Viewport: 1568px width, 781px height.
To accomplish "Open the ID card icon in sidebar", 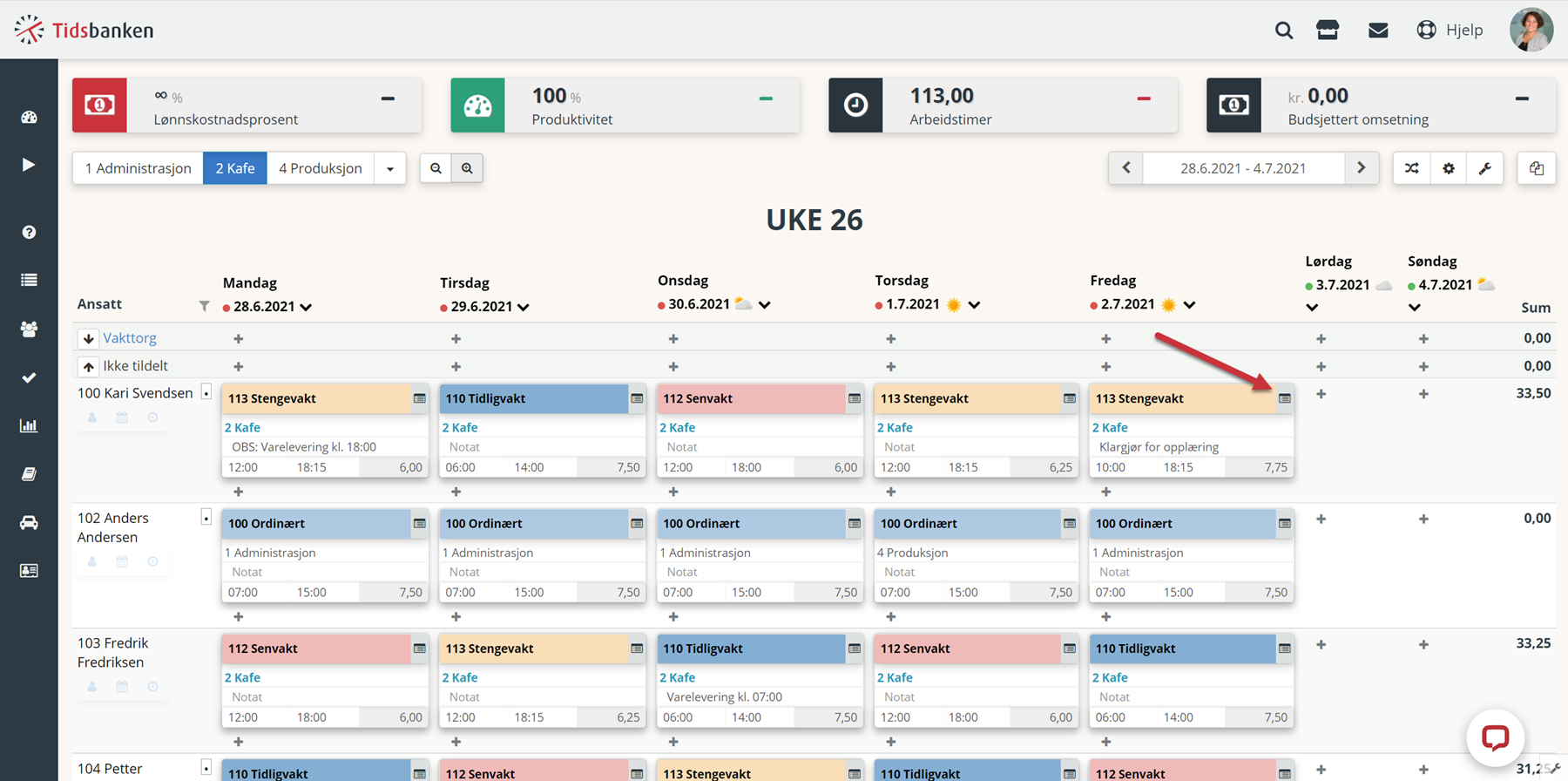I will 29,571.
